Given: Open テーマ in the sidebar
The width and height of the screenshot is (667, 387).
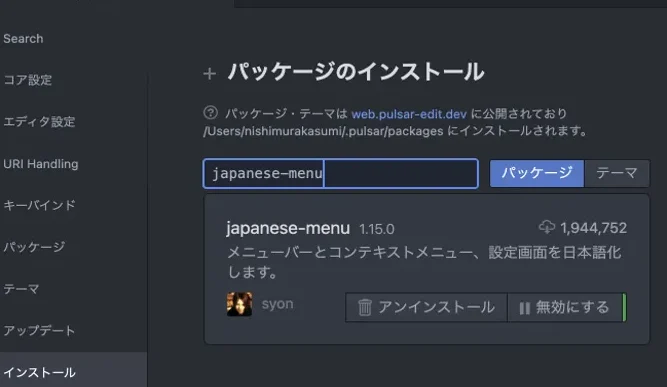Looking at the screenshot, I should tap(21, 289).
